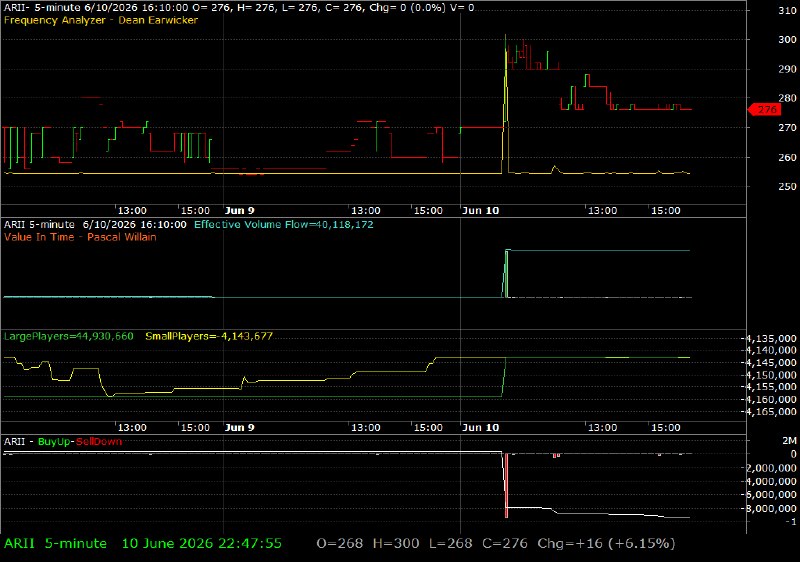
Task: Click the 'Chg=+16 (+6.15%)' status text
Action: tap(606, 544)
